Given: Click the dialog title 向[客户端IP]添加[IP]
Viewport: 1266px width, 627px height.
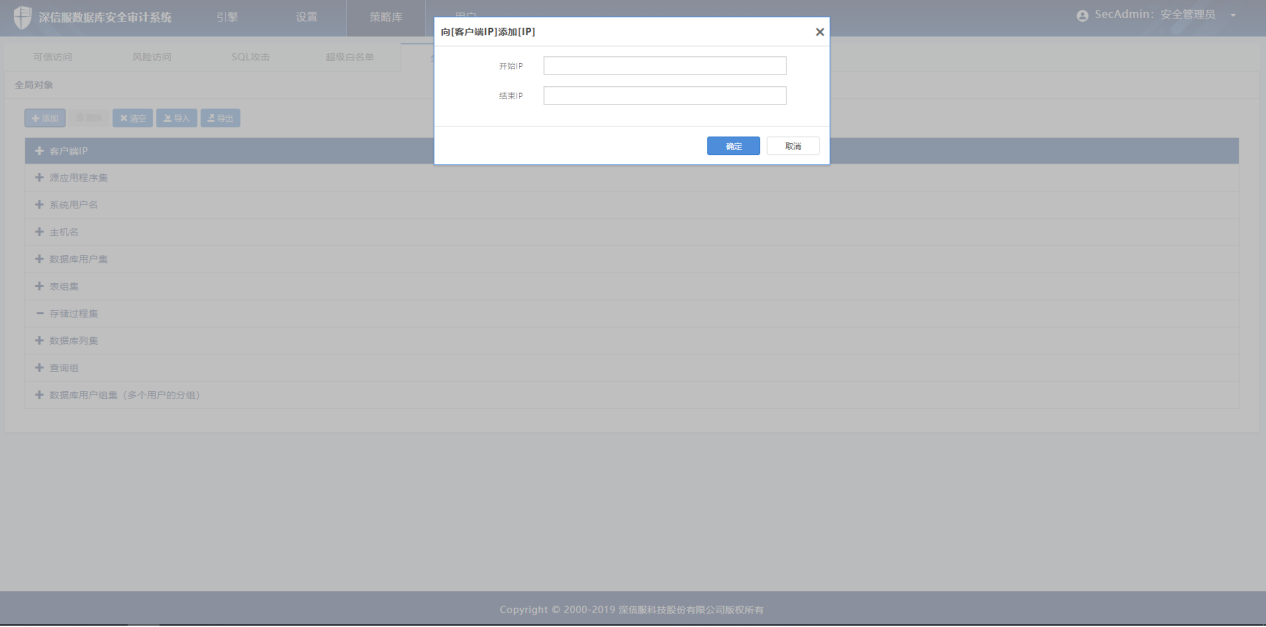Looking at the screenshot, I should [x=488, y=32].
